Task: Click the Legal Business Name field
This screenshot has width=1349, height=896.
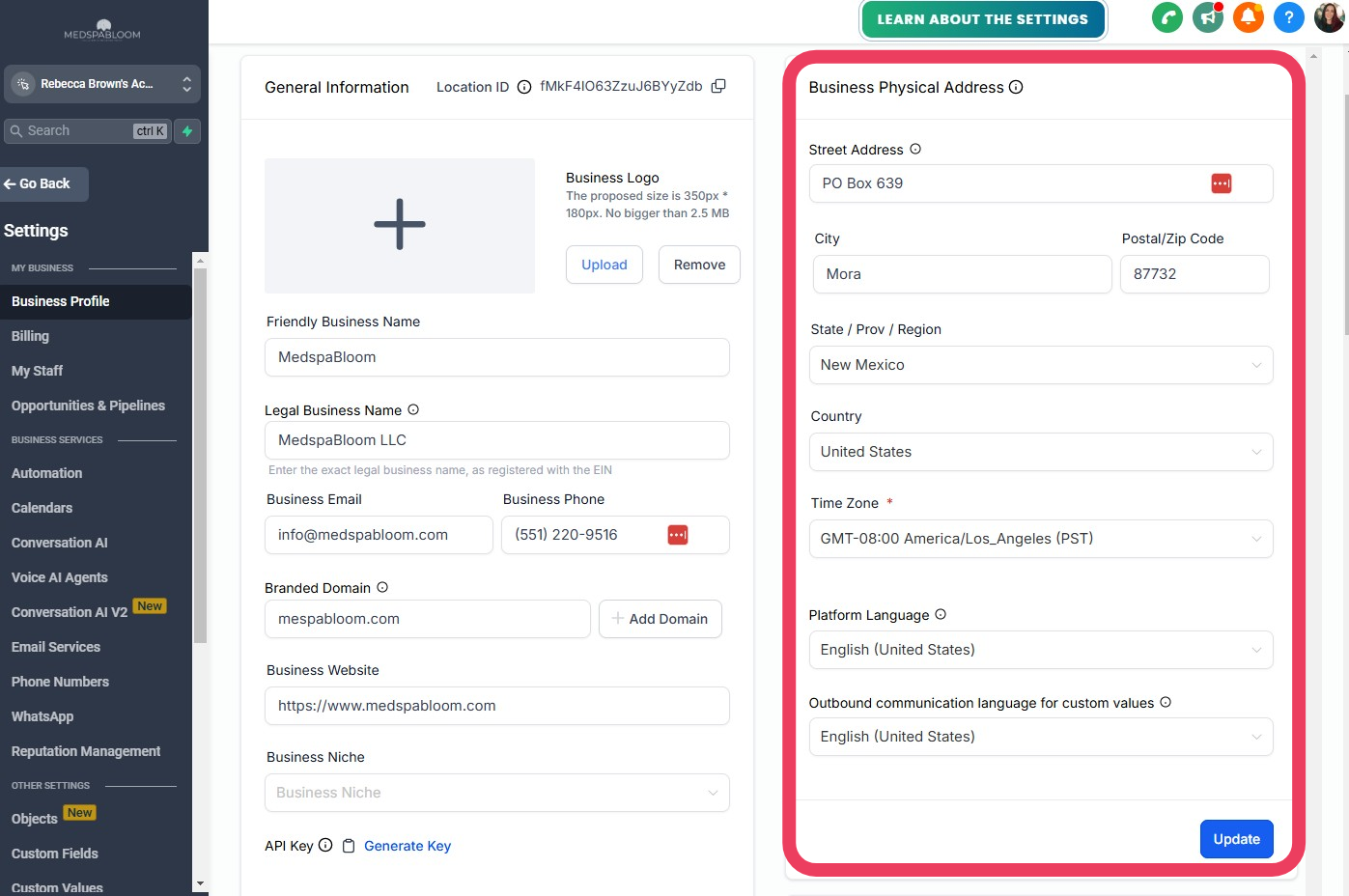Action: coord(497,440)
